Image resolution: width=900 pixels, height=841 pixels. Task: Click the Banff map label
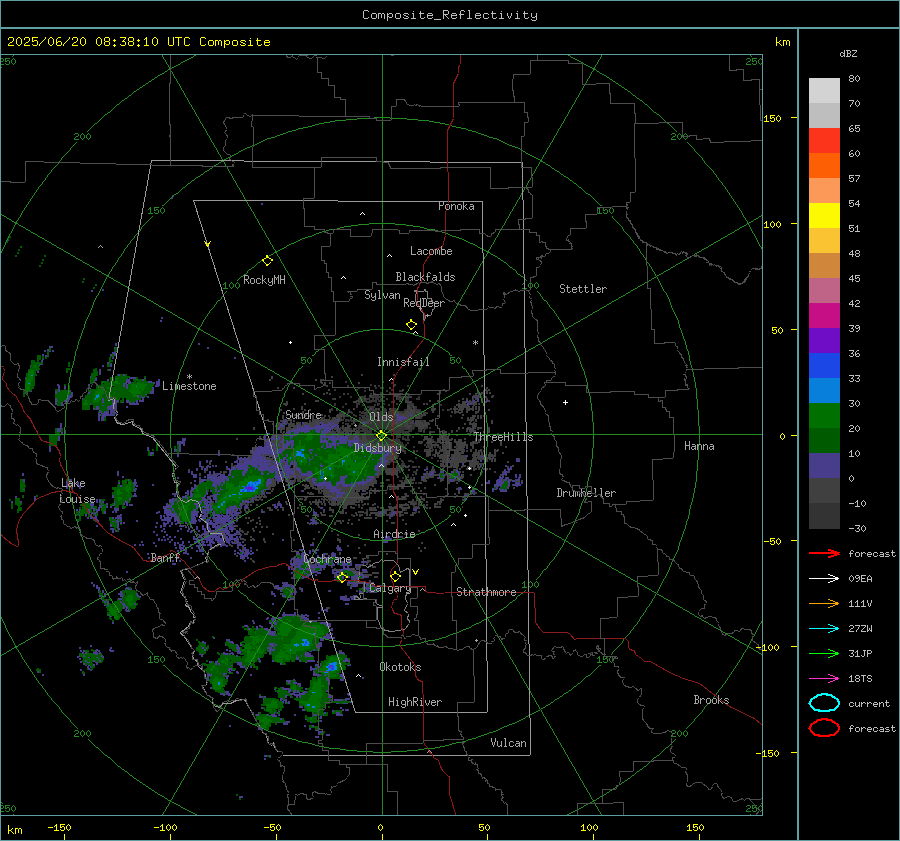point(165,557)
